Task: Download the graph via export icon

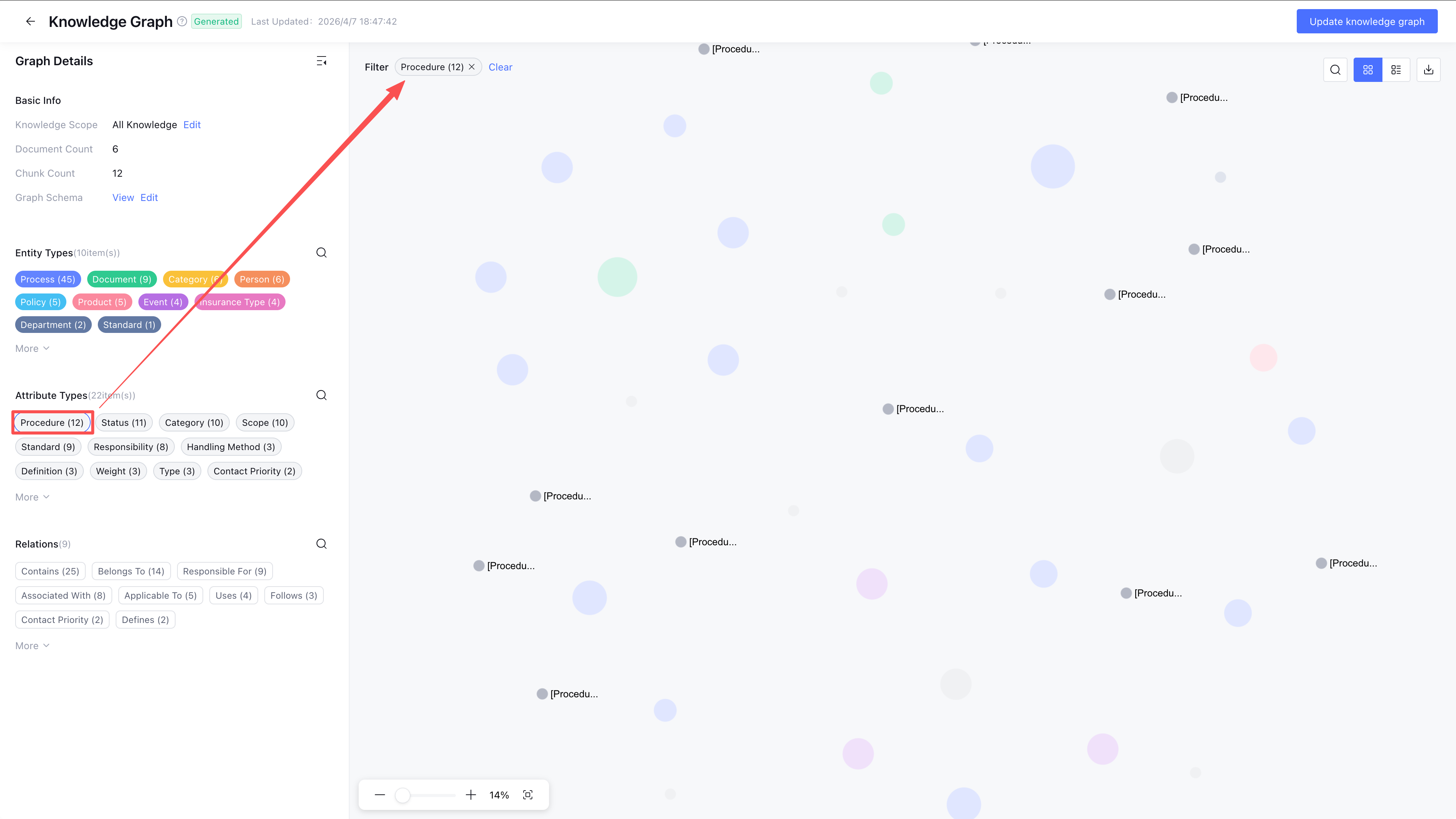Action: point(1428,69)
